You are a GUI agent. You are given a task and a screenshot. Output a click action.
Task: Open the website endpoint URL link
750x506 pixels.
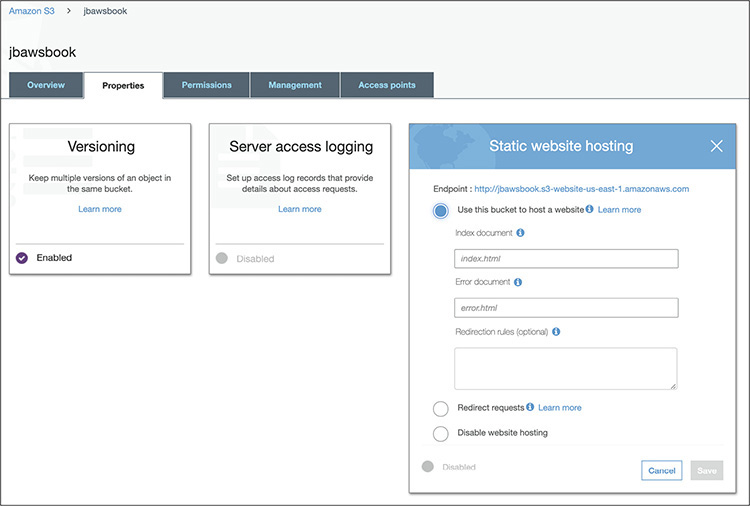[x=581, y=188]
